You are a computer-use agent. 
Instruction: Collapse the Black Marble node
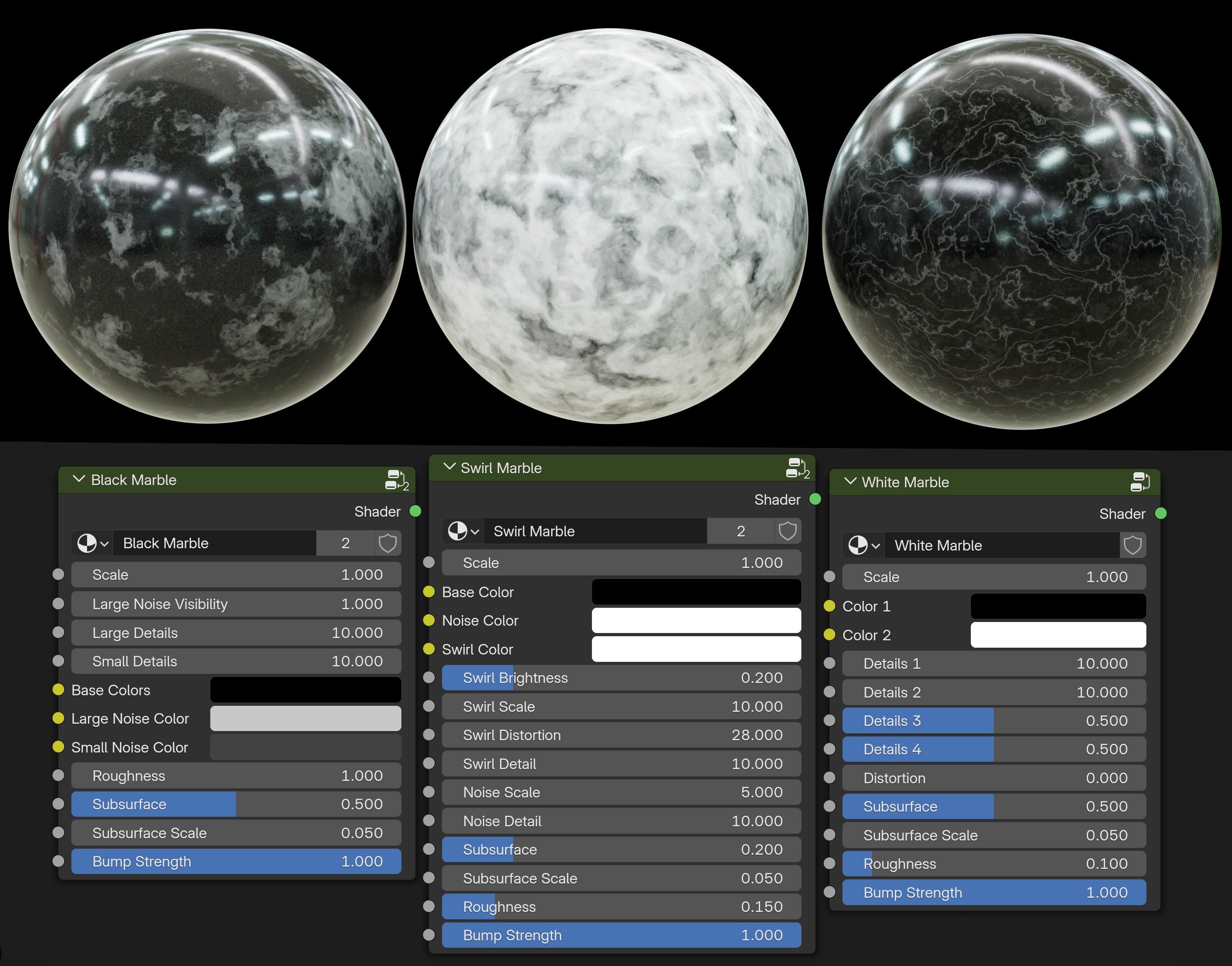coord(79,480)
